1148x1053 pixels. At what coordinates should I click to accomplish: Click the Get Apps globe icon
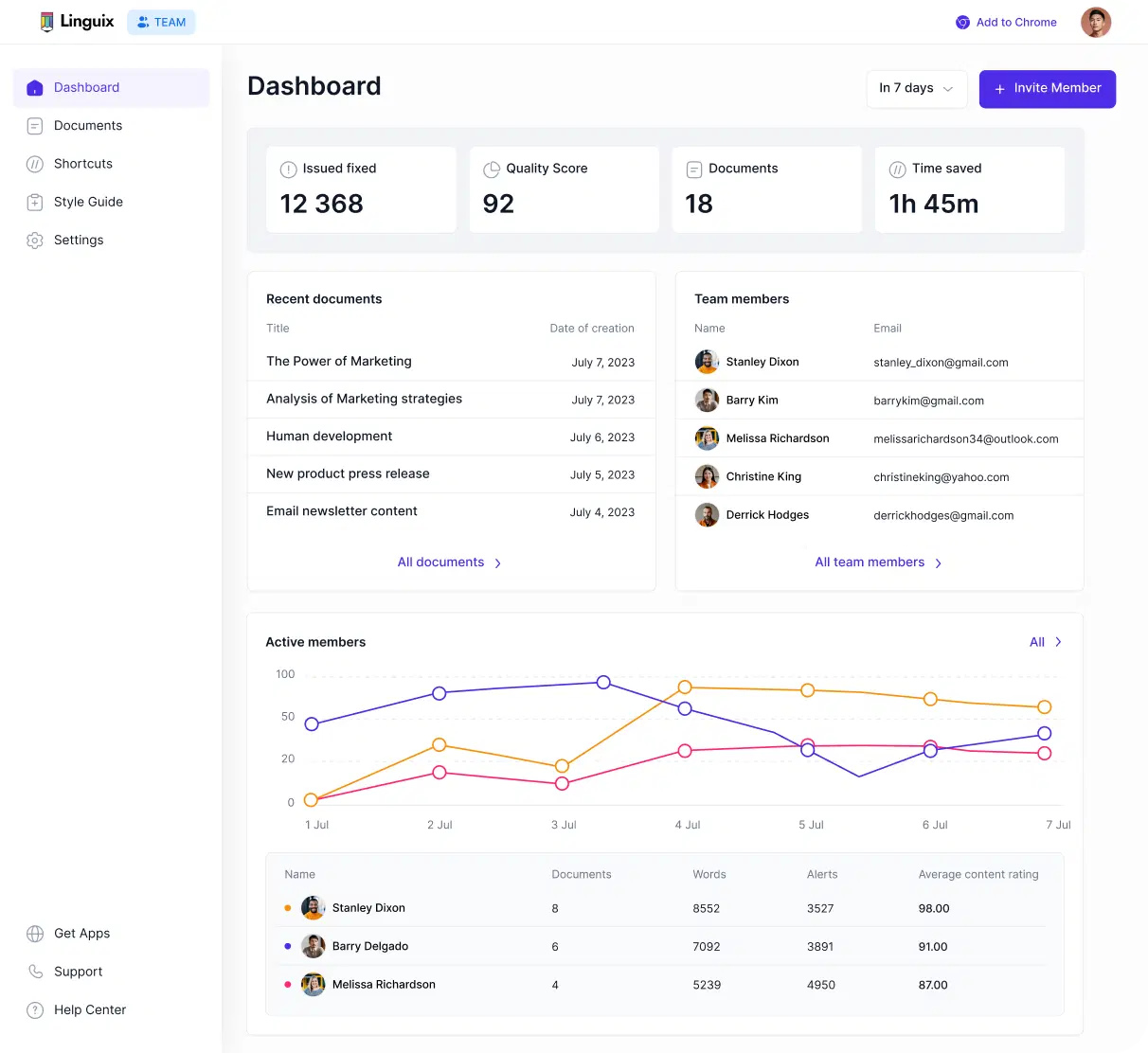(x=35, y=934)
